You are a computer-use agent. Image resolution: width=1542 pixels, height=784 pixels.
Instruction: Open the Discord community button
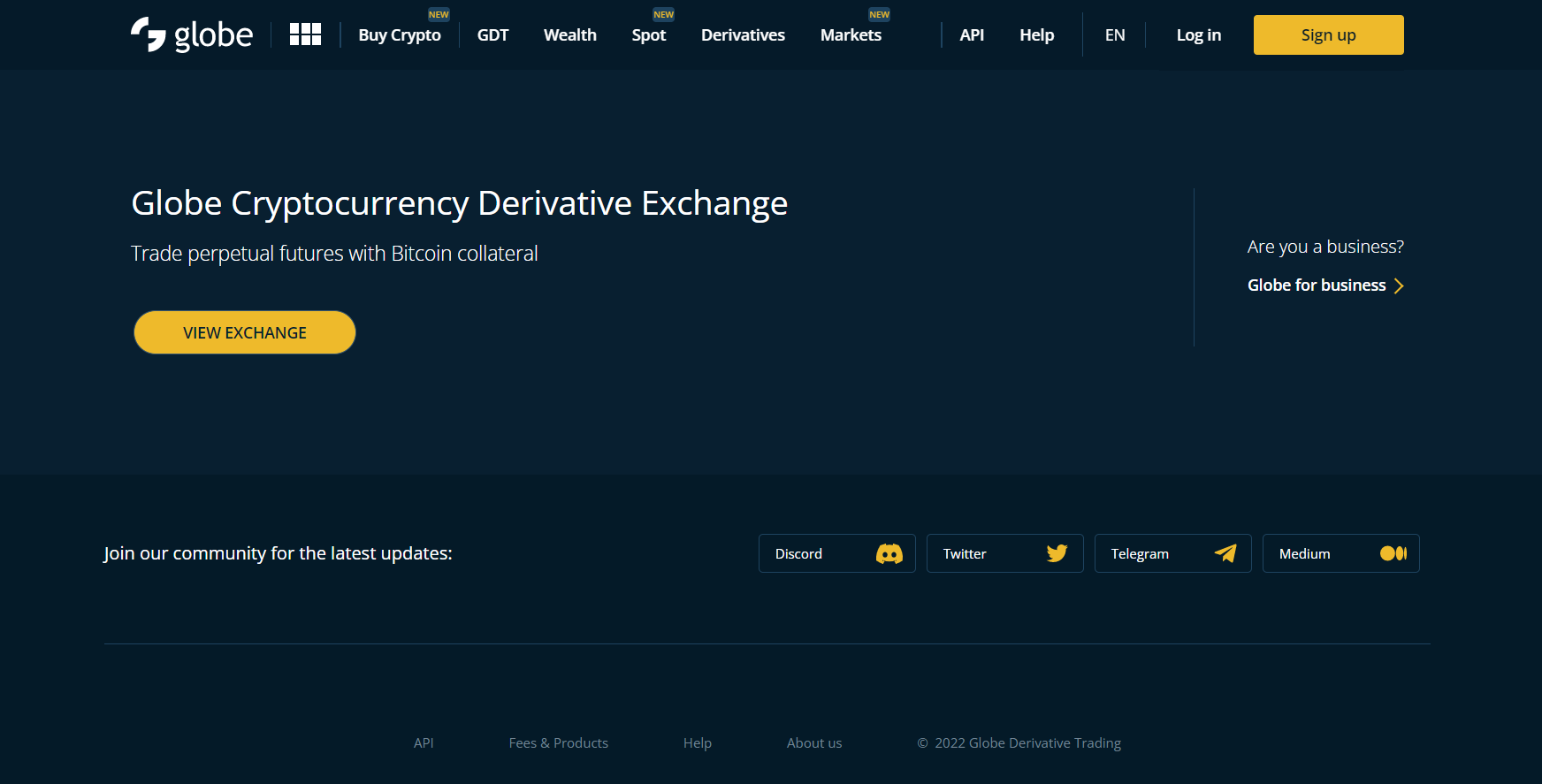(836, 553)
